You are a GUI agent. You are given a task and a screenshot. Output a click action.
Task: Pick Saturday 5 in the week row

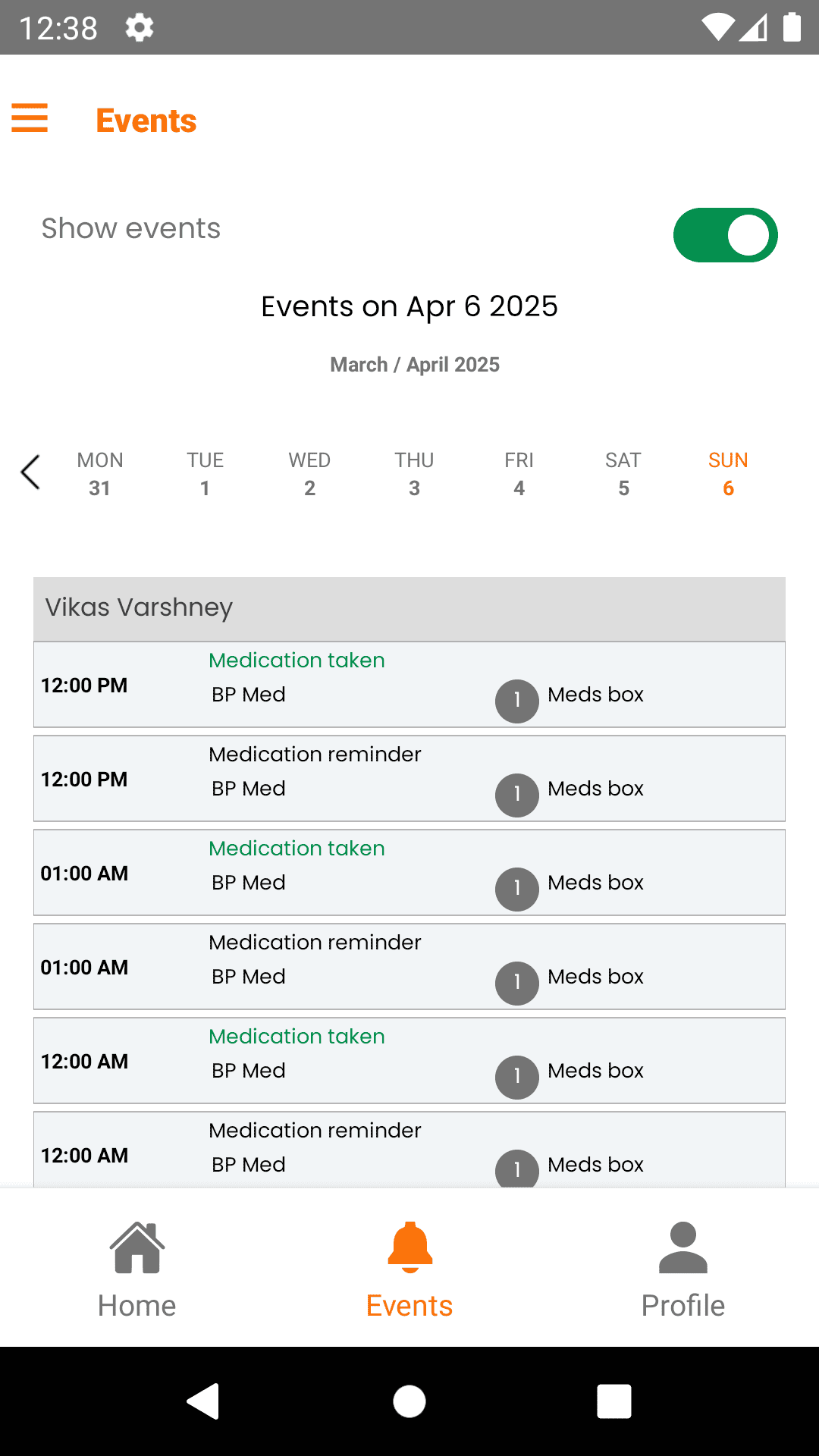coord(623,474)
